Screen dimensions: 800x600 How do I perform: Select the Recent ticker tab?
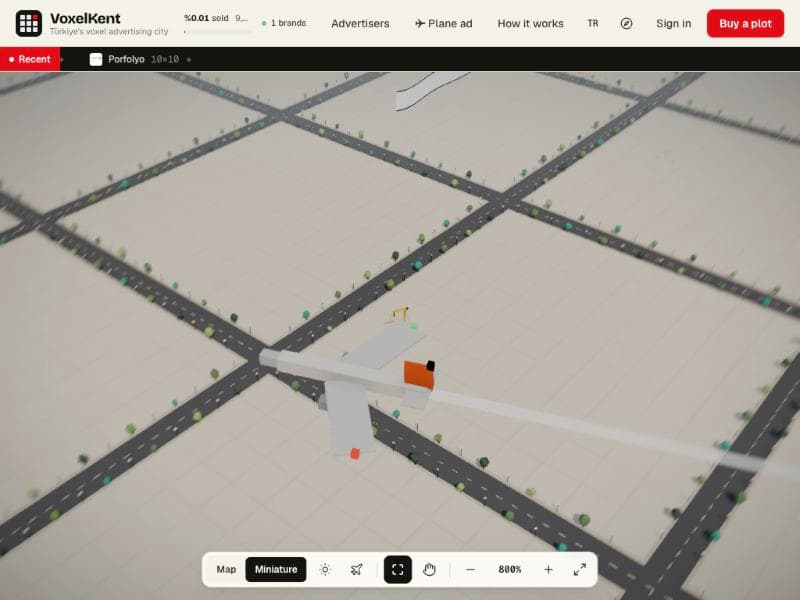tap(30, 59)
